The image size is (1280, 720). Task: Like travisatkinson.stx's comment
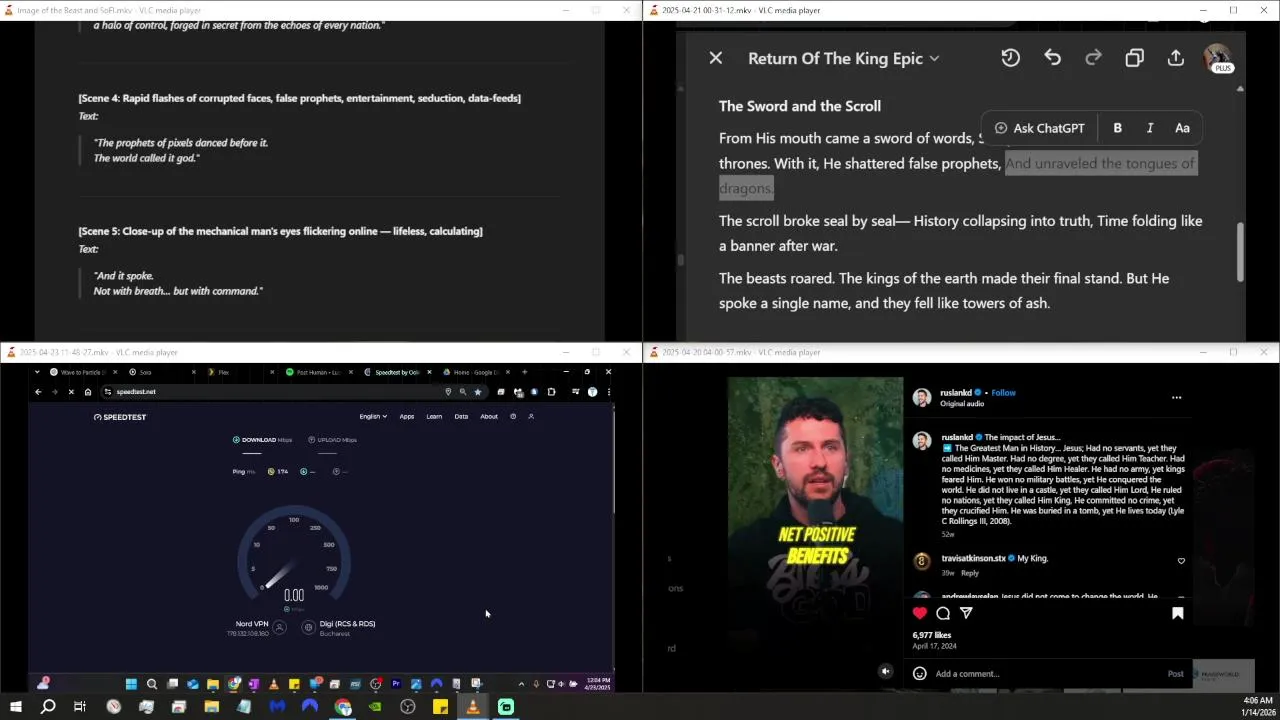pyautogui.click(x=1181, y=561)
